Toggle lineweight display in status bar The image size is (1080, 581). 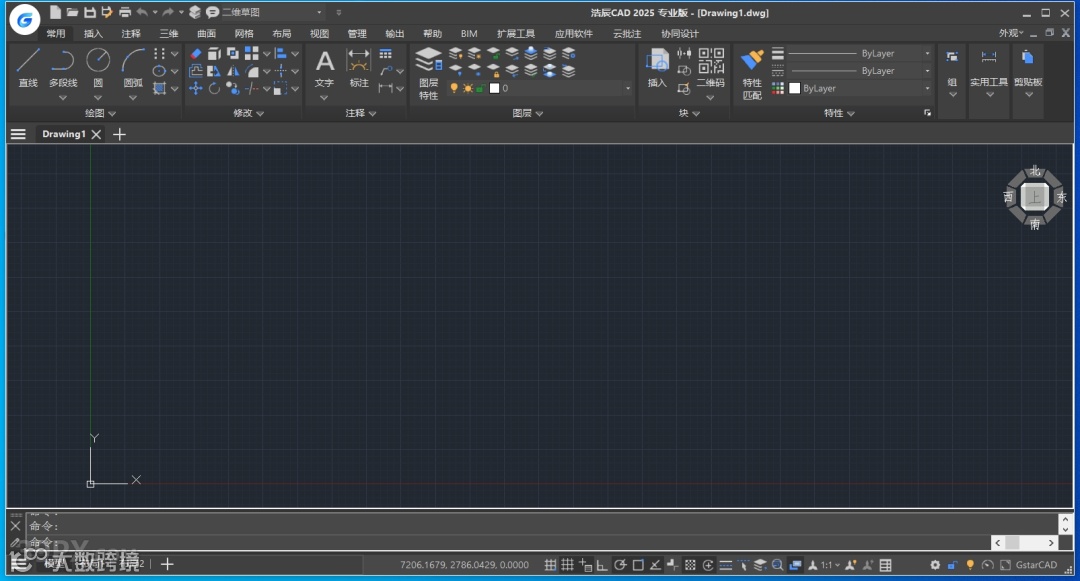726,565
